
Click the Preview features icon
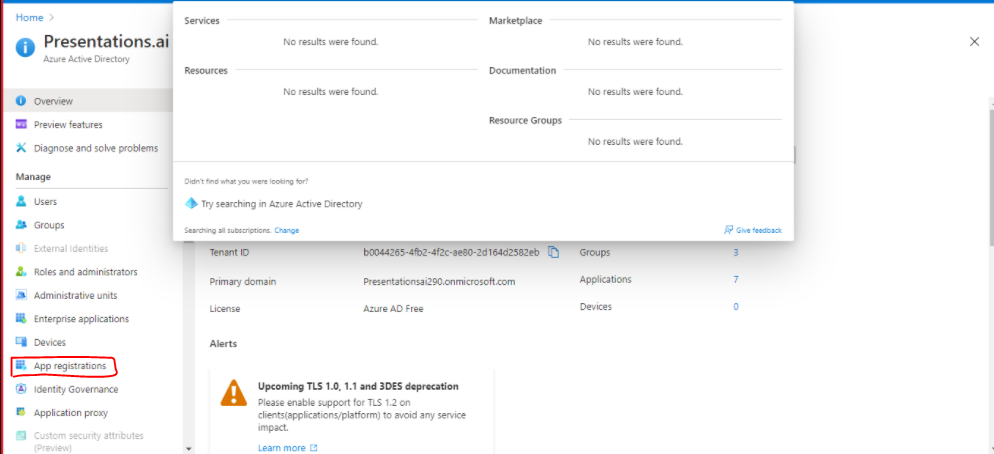(21, 124)
